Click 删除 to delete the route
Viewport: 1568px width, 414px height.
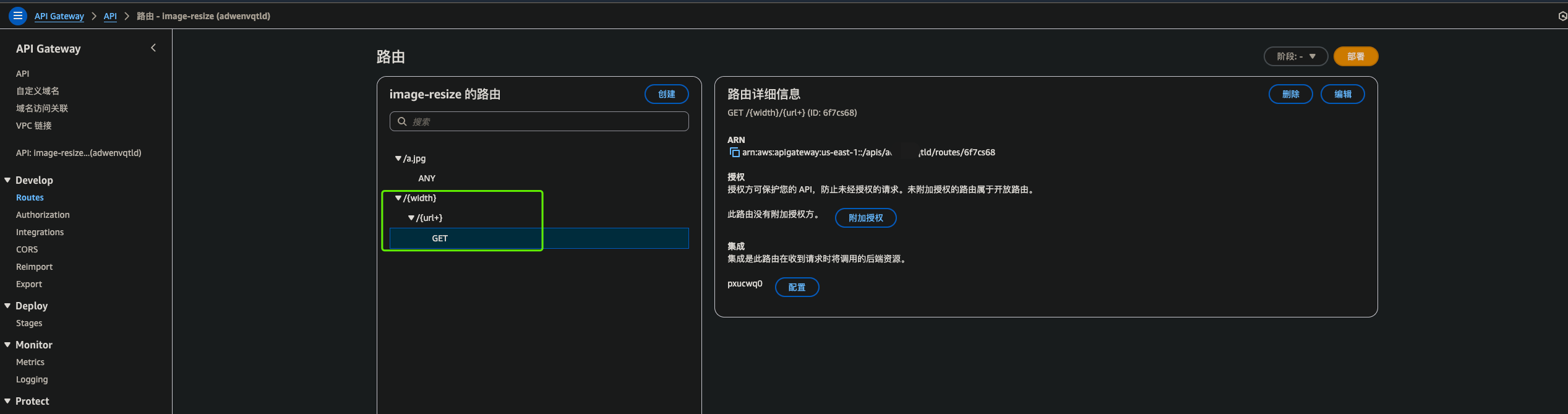(x=1291, y=94)
